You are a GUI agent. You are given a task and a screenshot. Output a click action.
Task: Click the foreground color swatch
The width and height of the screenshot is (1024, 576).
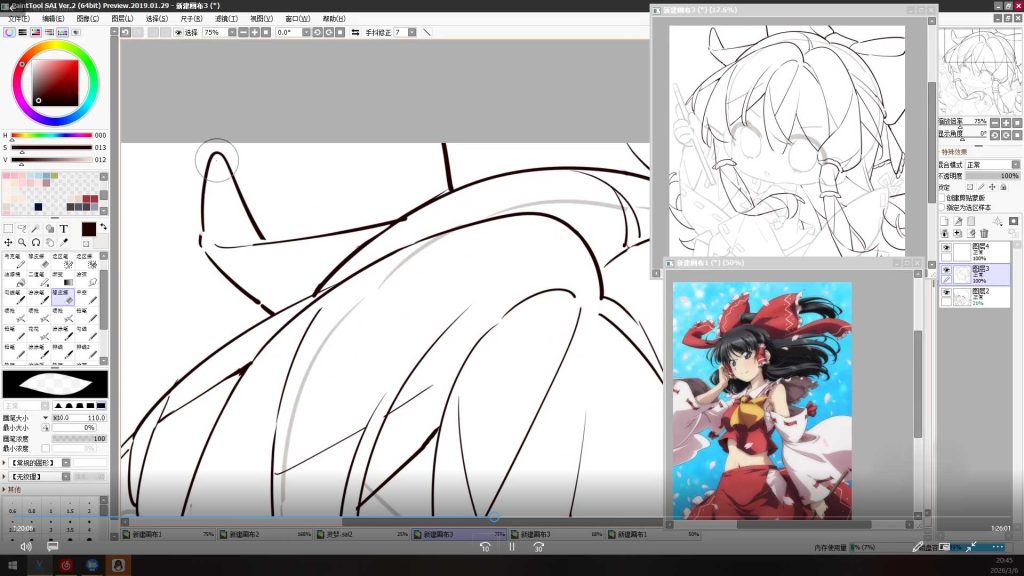pyautogui.click(x=89, y=229)
